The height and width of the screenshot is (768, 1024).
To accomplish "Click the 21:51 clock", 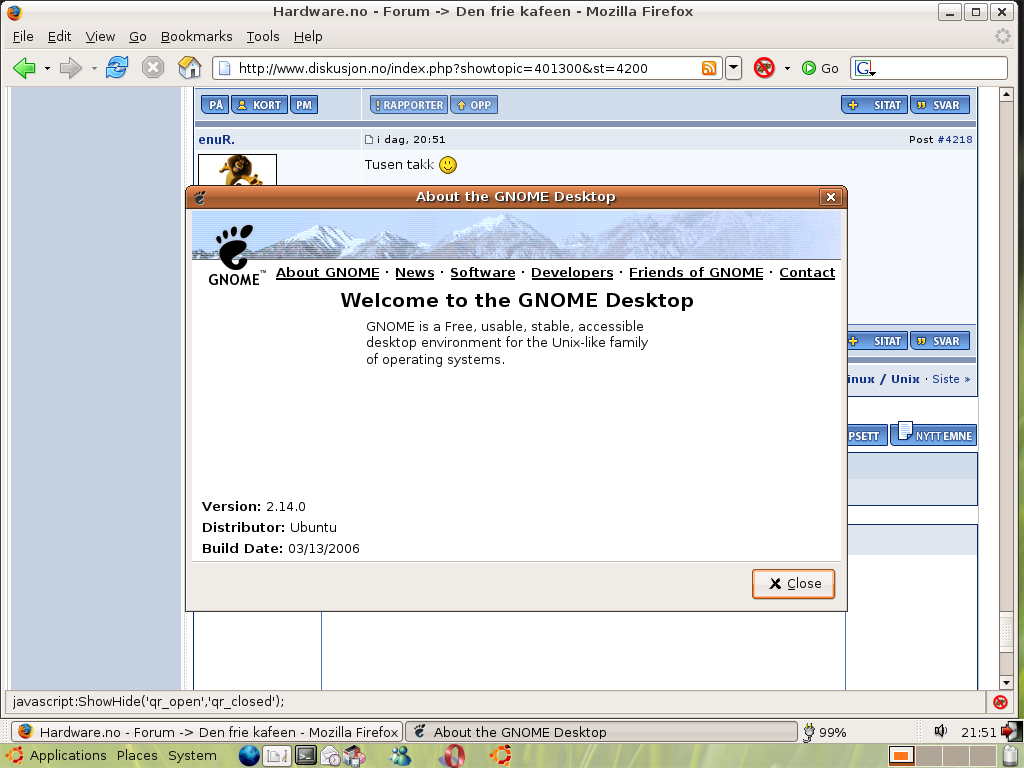I will [978, 732].
